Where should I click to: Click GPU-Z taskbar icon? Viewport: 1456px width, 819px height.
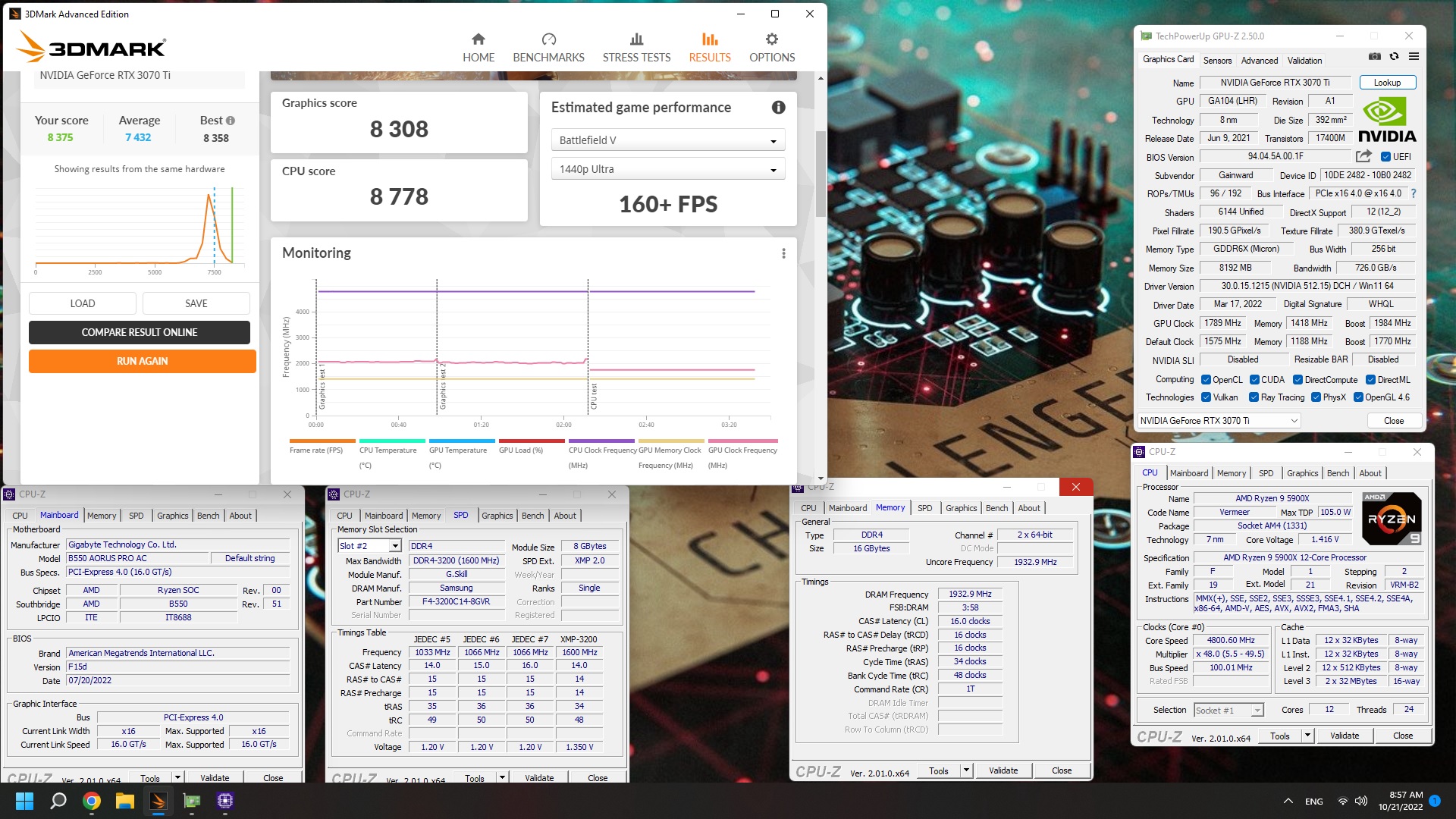pos(192,801)
